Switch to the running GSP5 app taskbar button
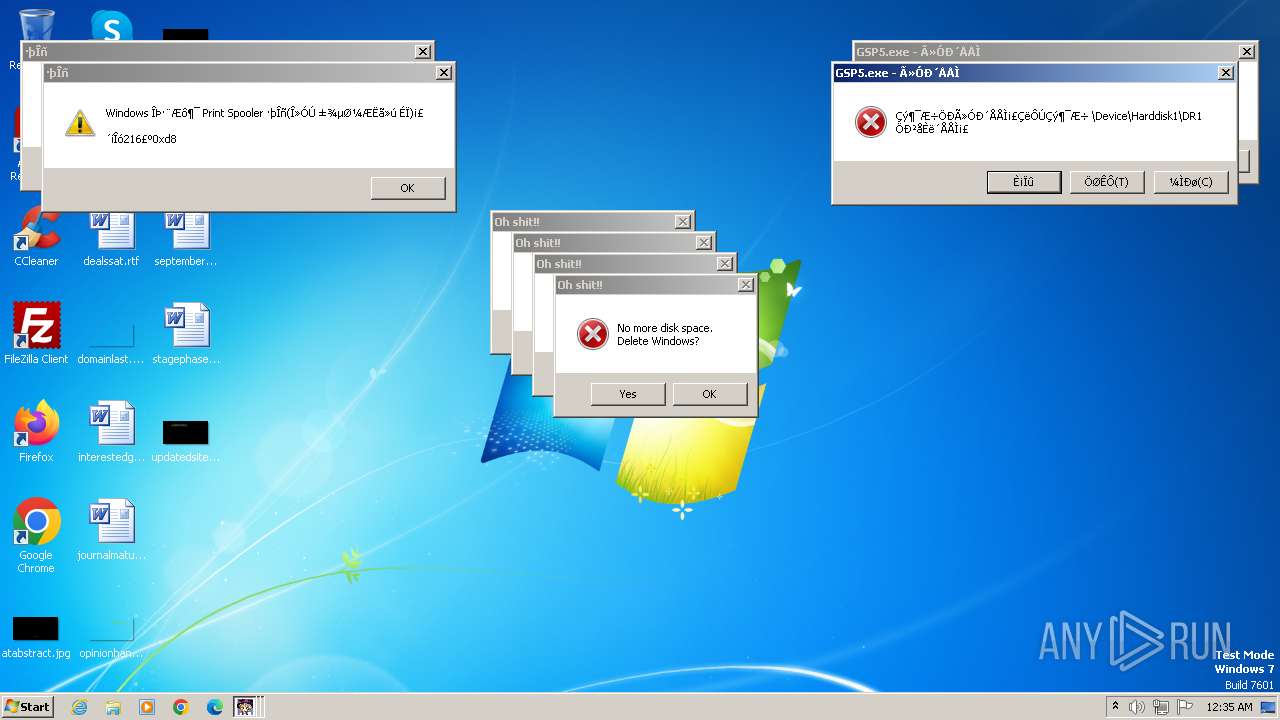The image size is (1280, 720). click(x=246, y=707)
